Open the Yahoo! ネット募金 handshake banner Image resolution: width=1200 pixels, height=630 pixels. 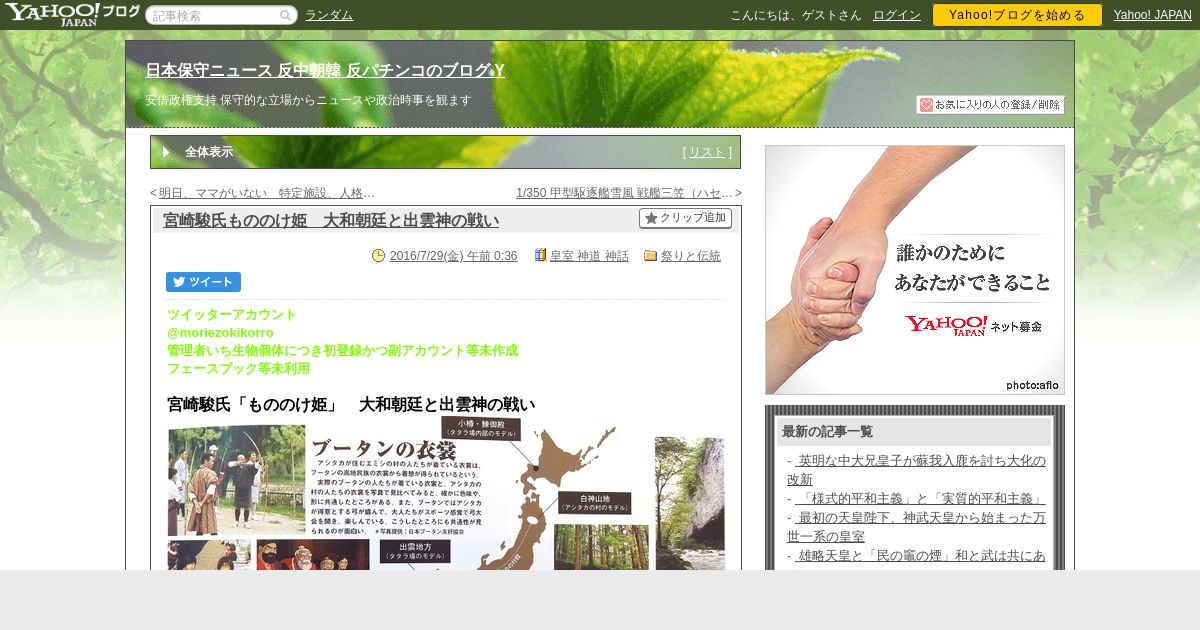(x=915, y=270)
